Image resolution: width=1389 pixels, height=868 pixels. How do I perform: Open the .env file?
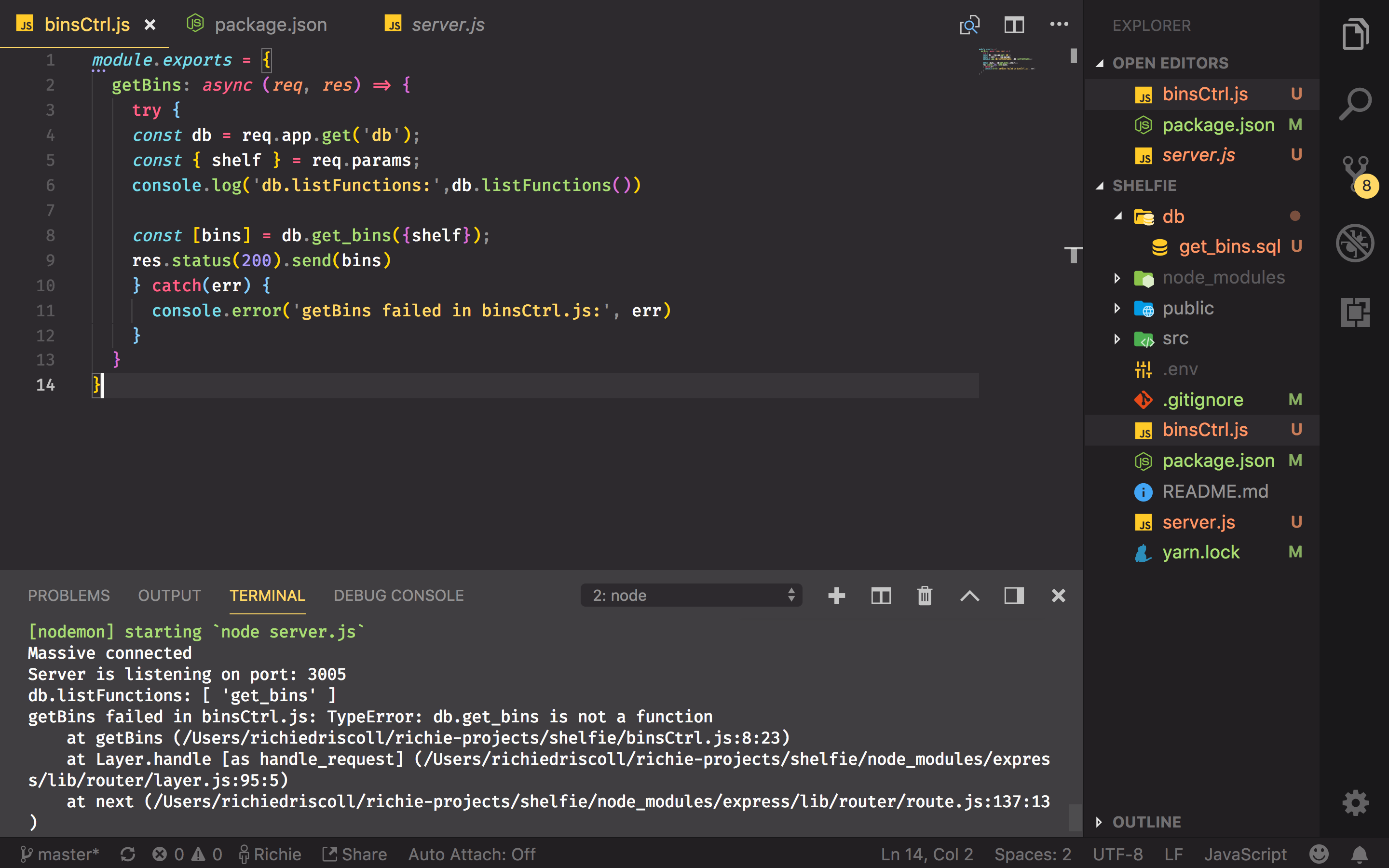pyautogui.click(x=1202, y=369)
